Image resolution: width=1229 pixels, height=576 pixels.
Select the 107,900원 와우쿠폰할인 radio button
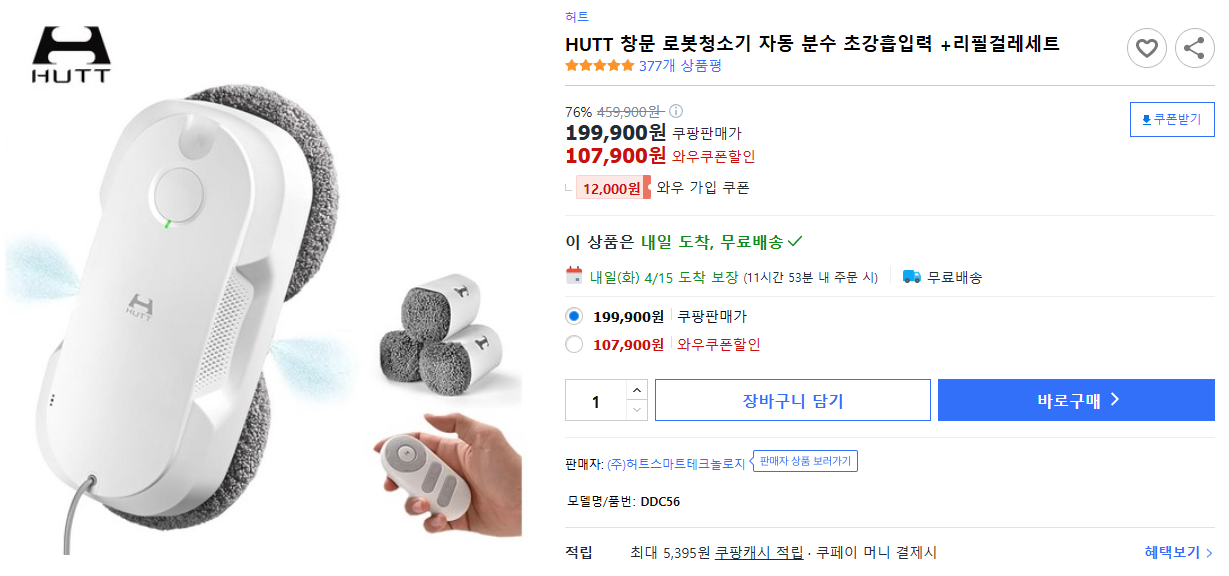[x=572, y=344]
